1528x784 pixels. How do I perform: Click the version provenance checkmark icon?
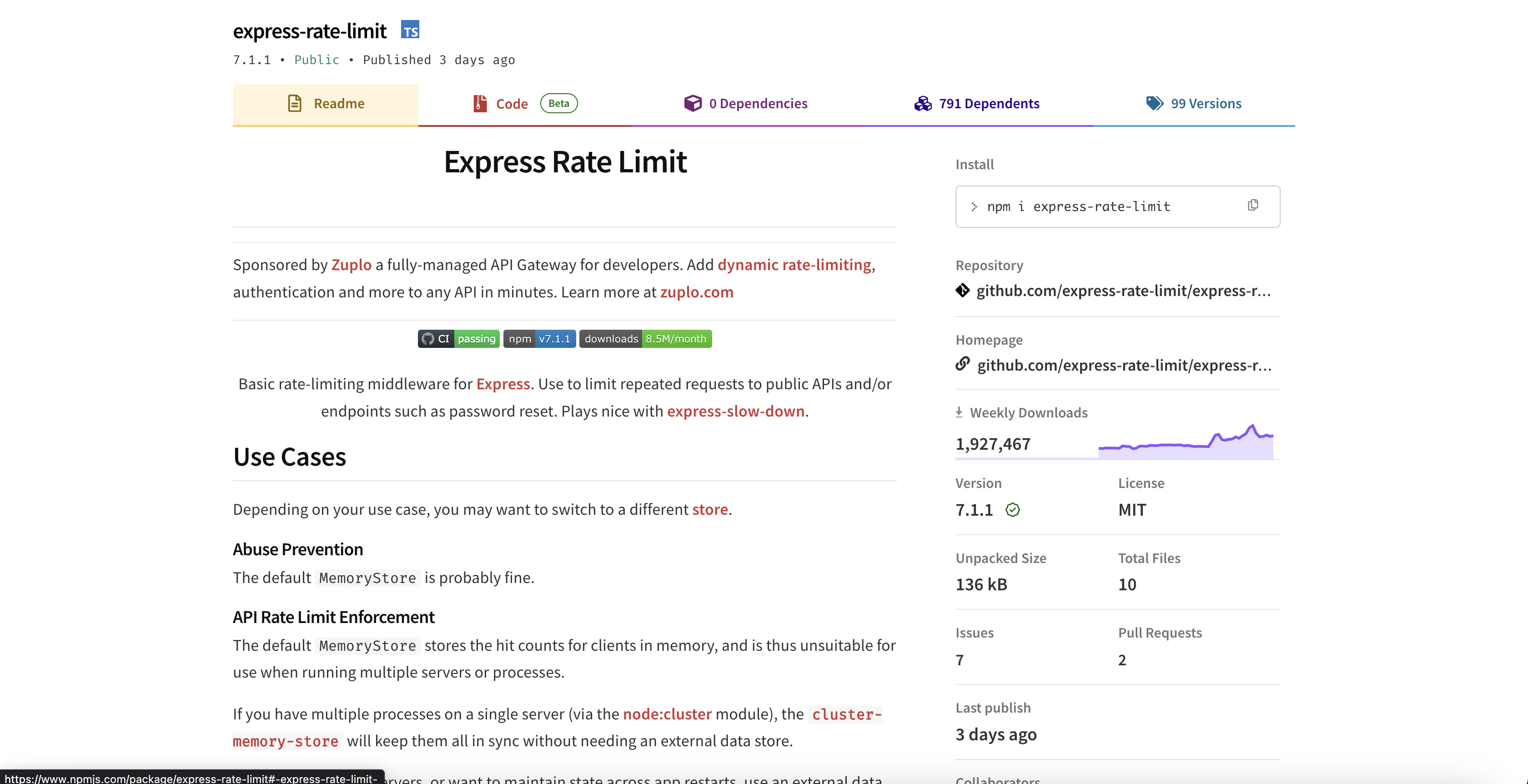click(x=1013, y=510)
